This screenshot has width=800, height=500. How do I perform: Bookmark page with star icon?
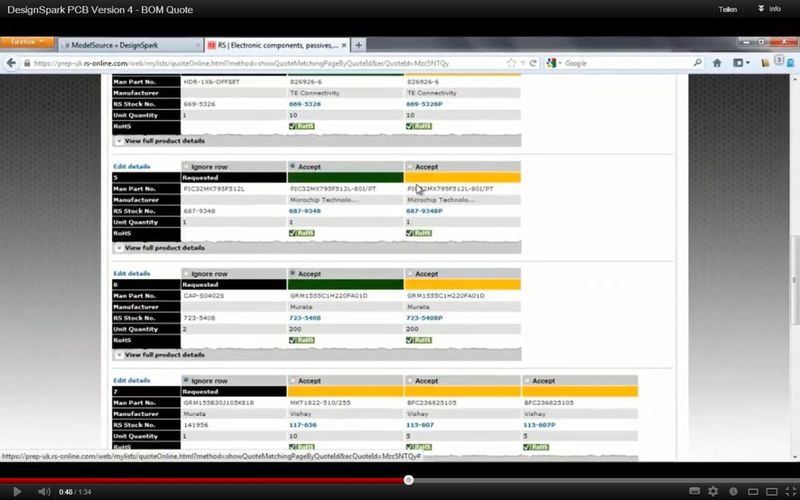pos(511,63)
